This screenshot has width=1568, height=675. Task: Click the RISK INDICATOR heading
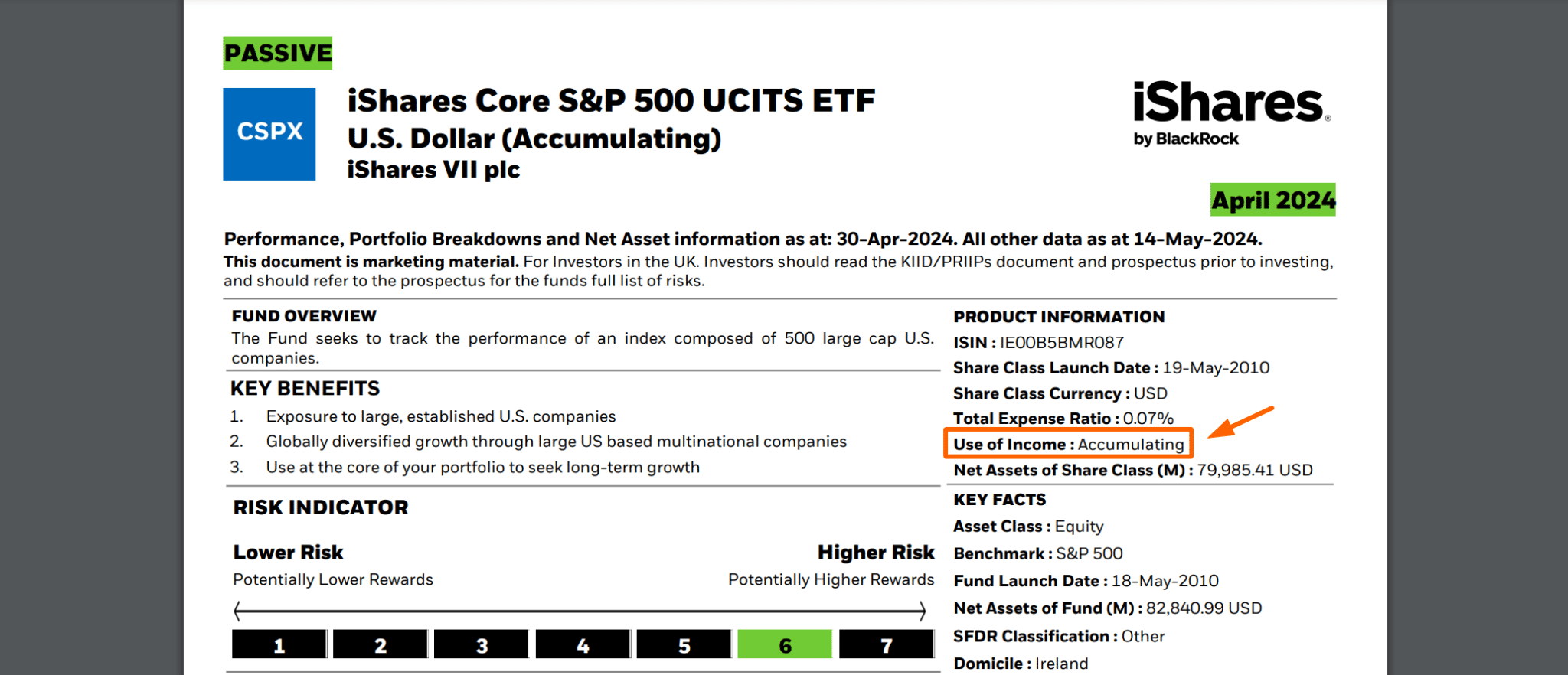click(320, 507)
